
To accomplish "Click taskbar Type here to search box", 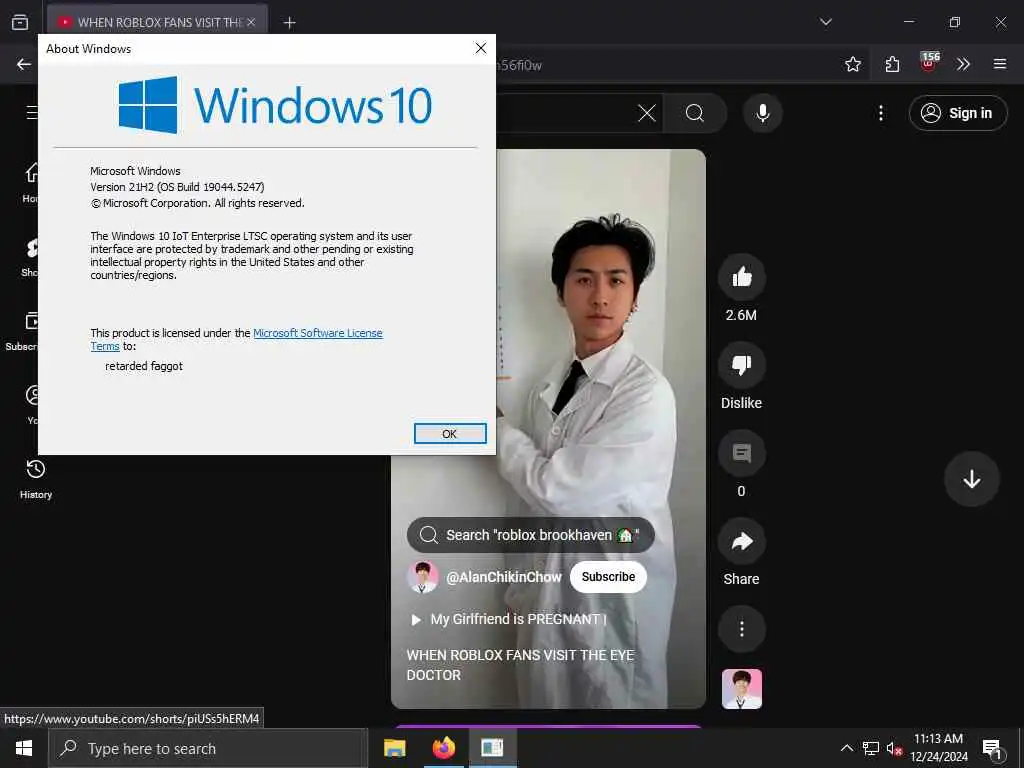I will (208, 748).
